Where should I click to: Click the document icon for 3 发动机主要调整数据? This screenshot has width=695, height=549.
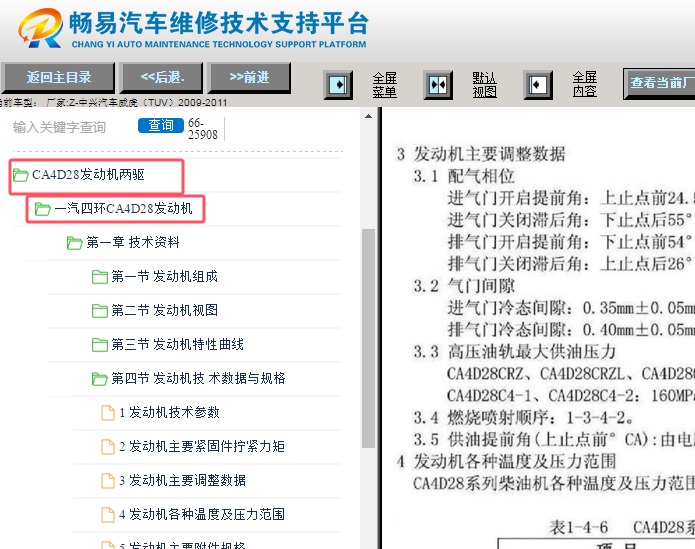[108, 481]
